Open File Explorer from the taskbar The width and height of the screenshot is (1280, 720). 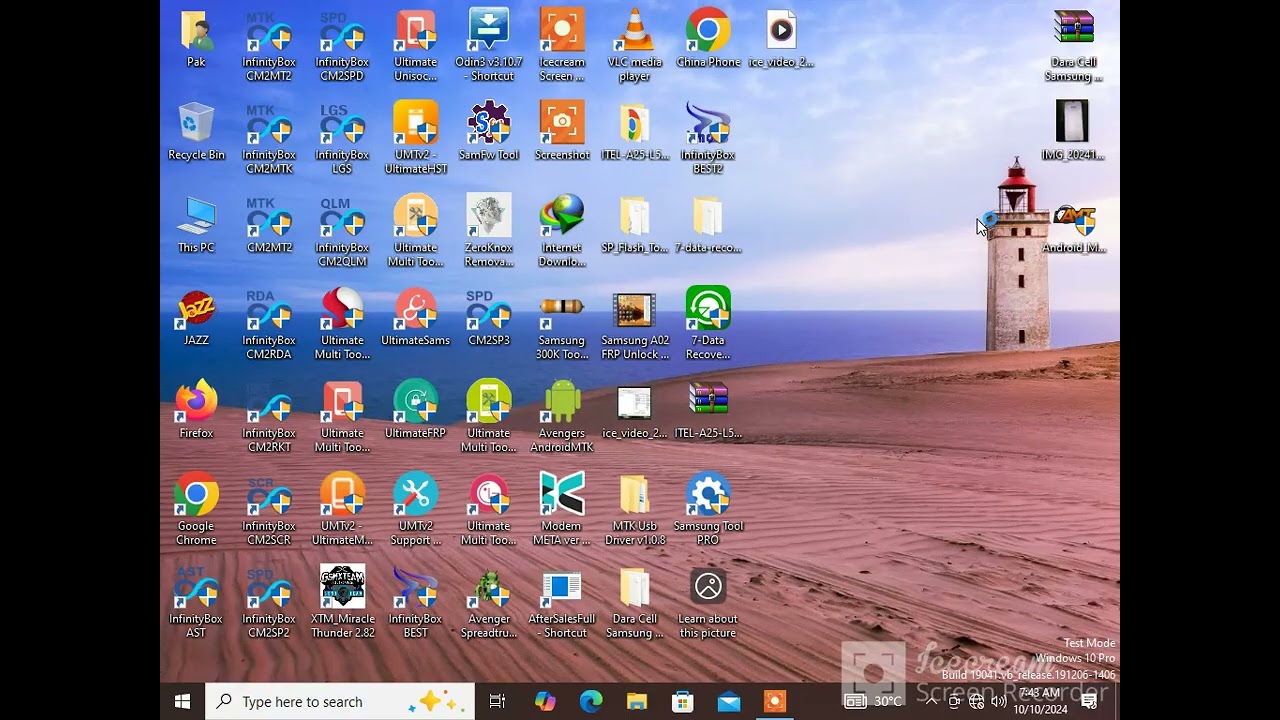point(637,701)
